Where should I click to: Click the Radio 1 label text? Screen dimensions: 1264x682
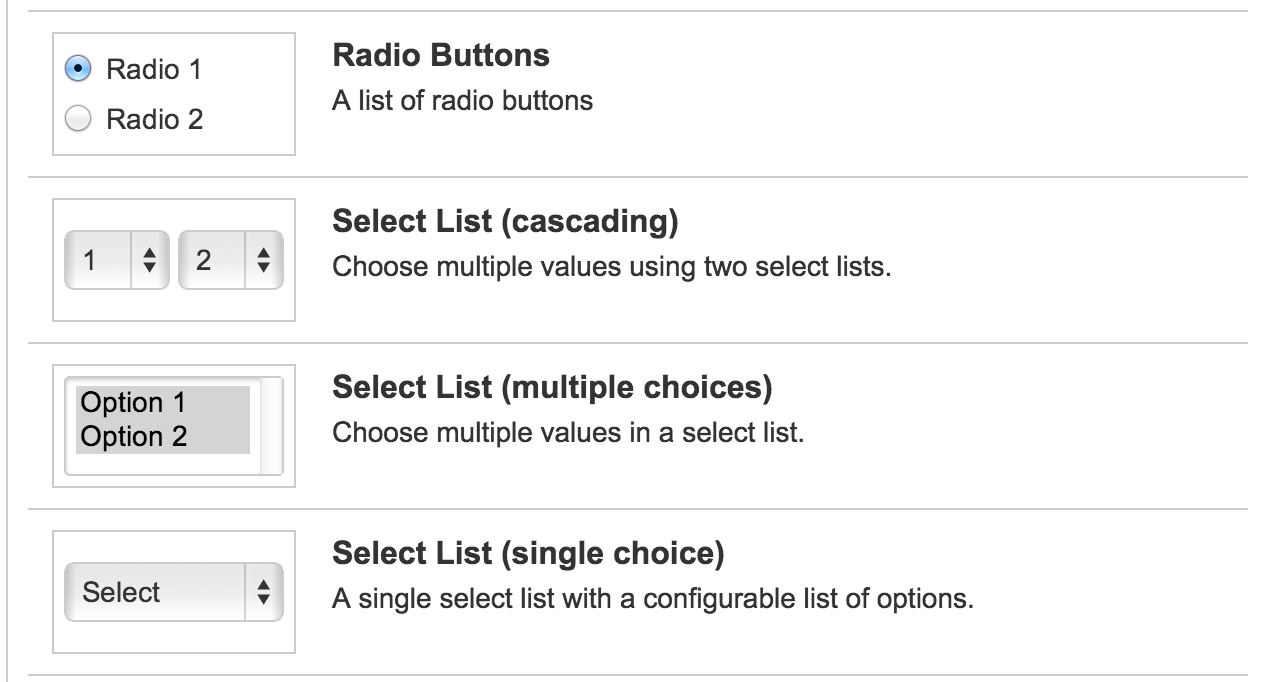click(154, 69)
